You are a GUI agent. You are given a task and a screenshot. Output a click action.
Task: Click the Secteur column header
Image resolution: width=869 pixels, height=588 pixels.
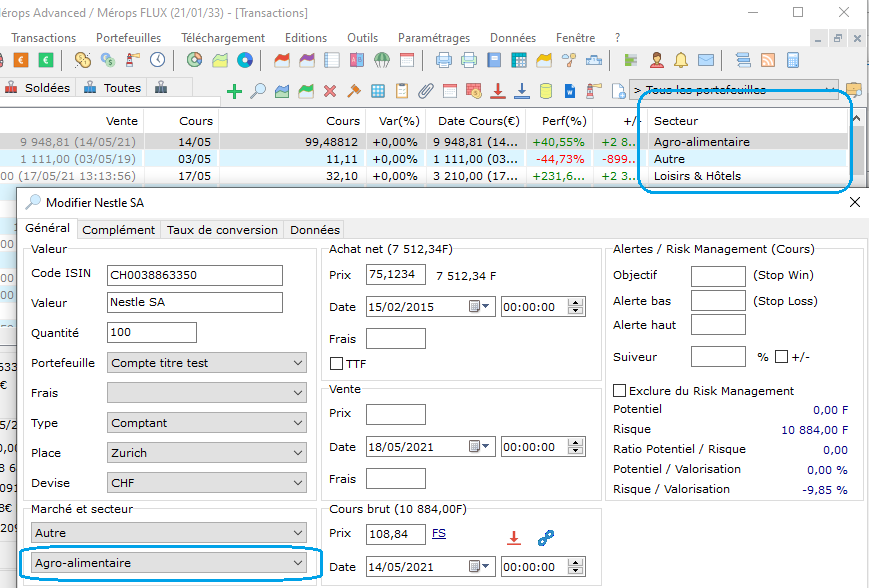[676, 121]
